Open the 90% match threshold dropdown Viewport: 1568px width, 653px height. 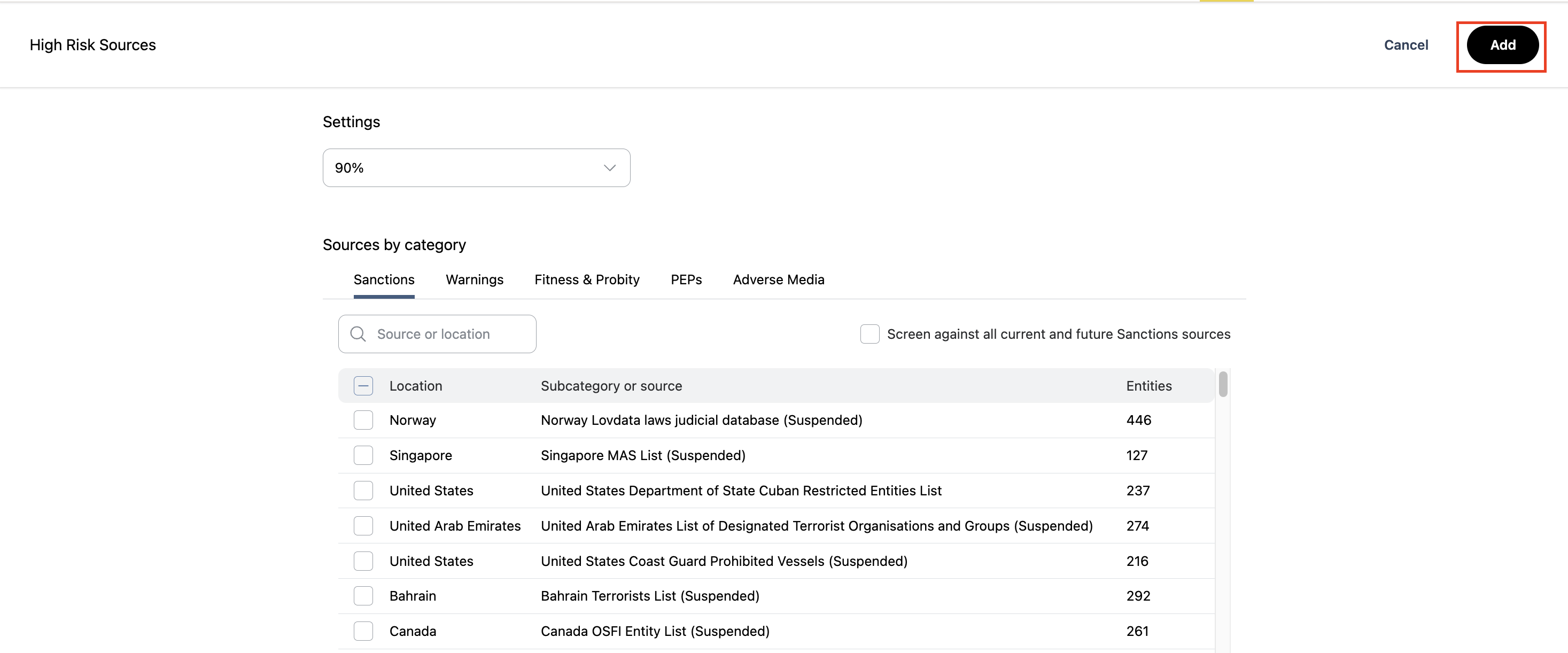tap(476, 168)
